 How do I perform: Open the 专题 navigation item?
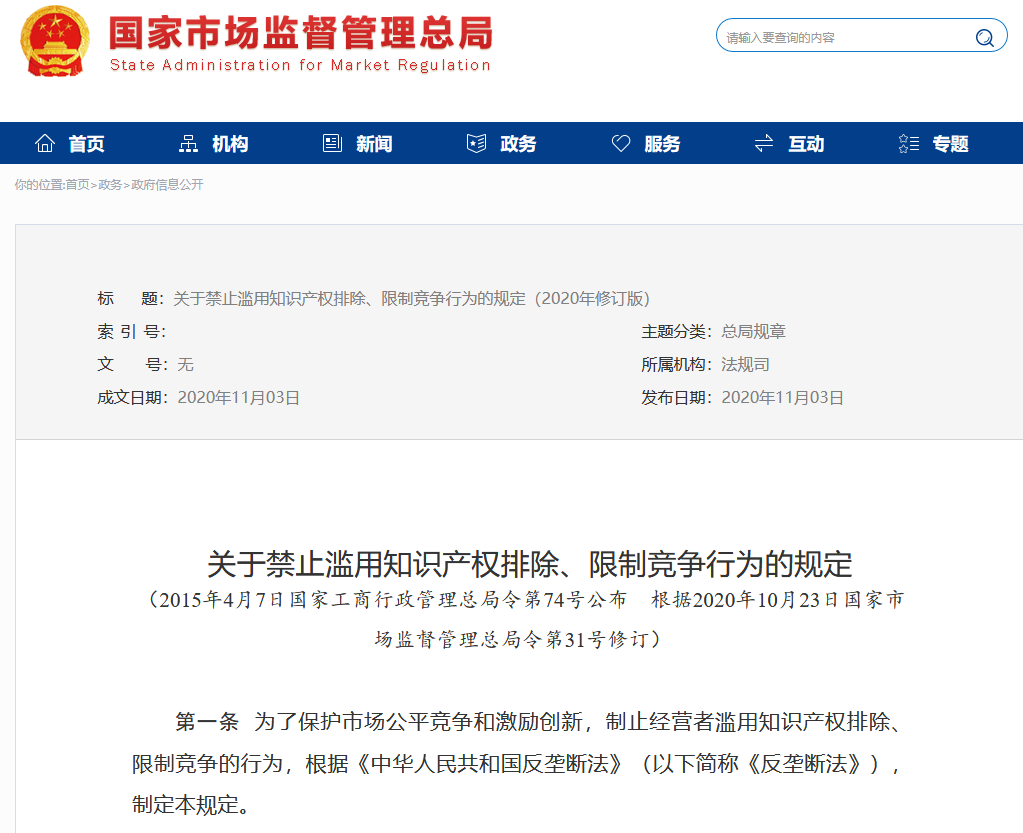950,144
